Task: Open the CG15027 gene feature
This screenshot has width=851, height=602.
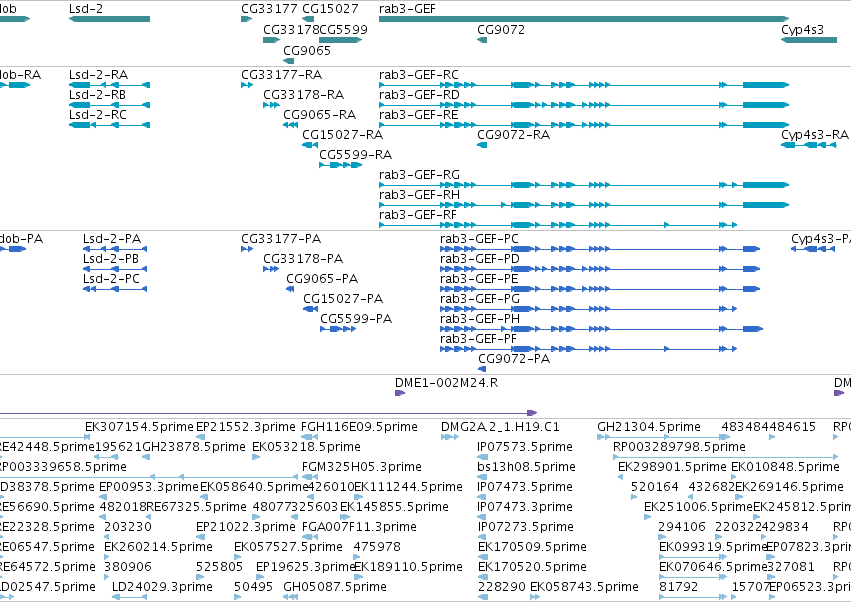Action: [x=308, y=19]
